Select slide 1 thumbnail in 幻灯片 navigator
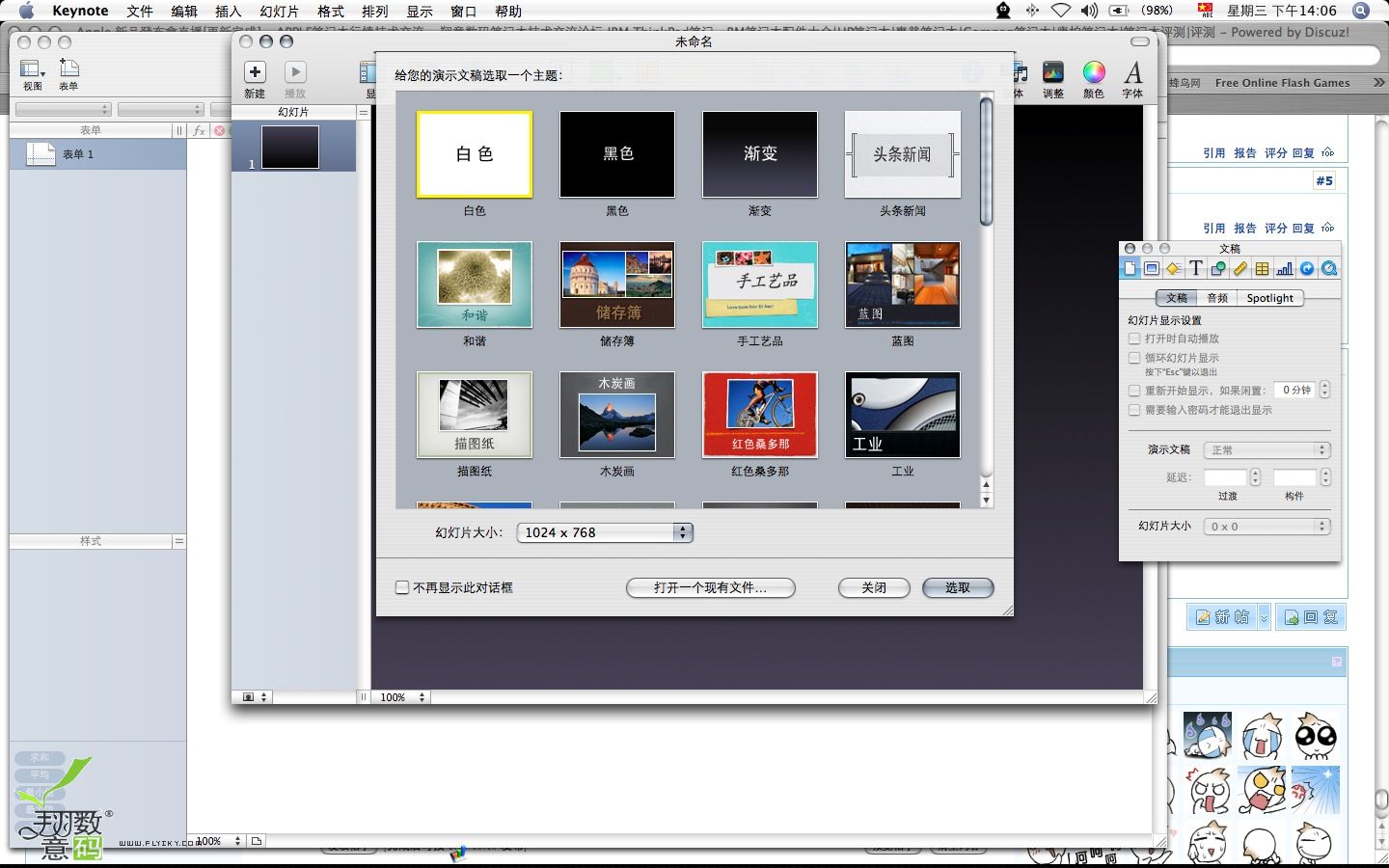Viewport: 1389px width, 868px height. [290, 149]
